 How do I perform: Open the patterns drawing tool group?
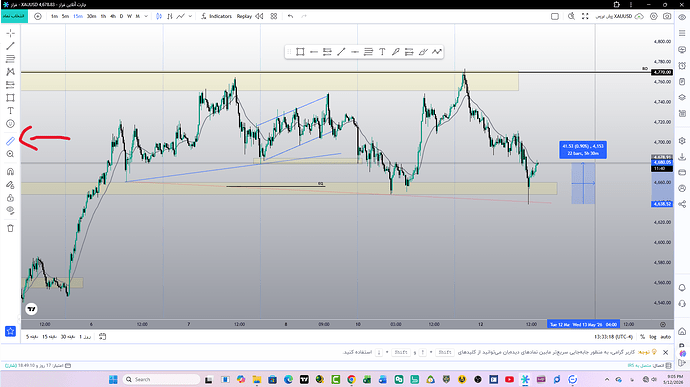(x=11, y=72)
